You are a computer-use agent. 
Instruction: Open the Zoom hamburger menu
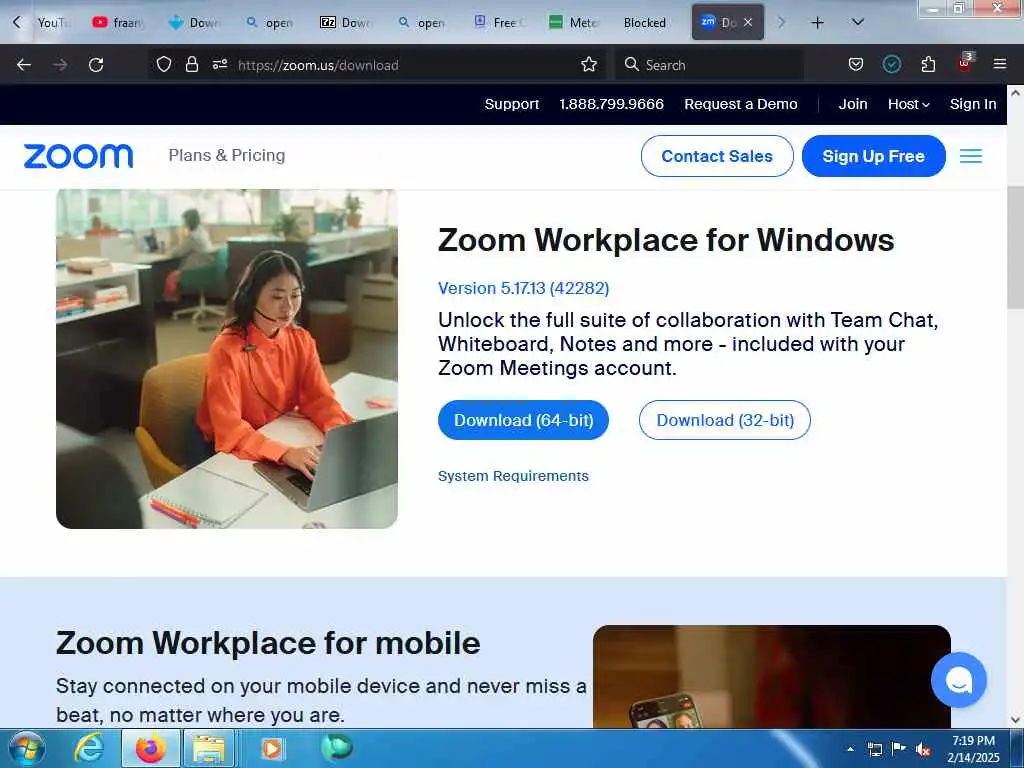970,156
